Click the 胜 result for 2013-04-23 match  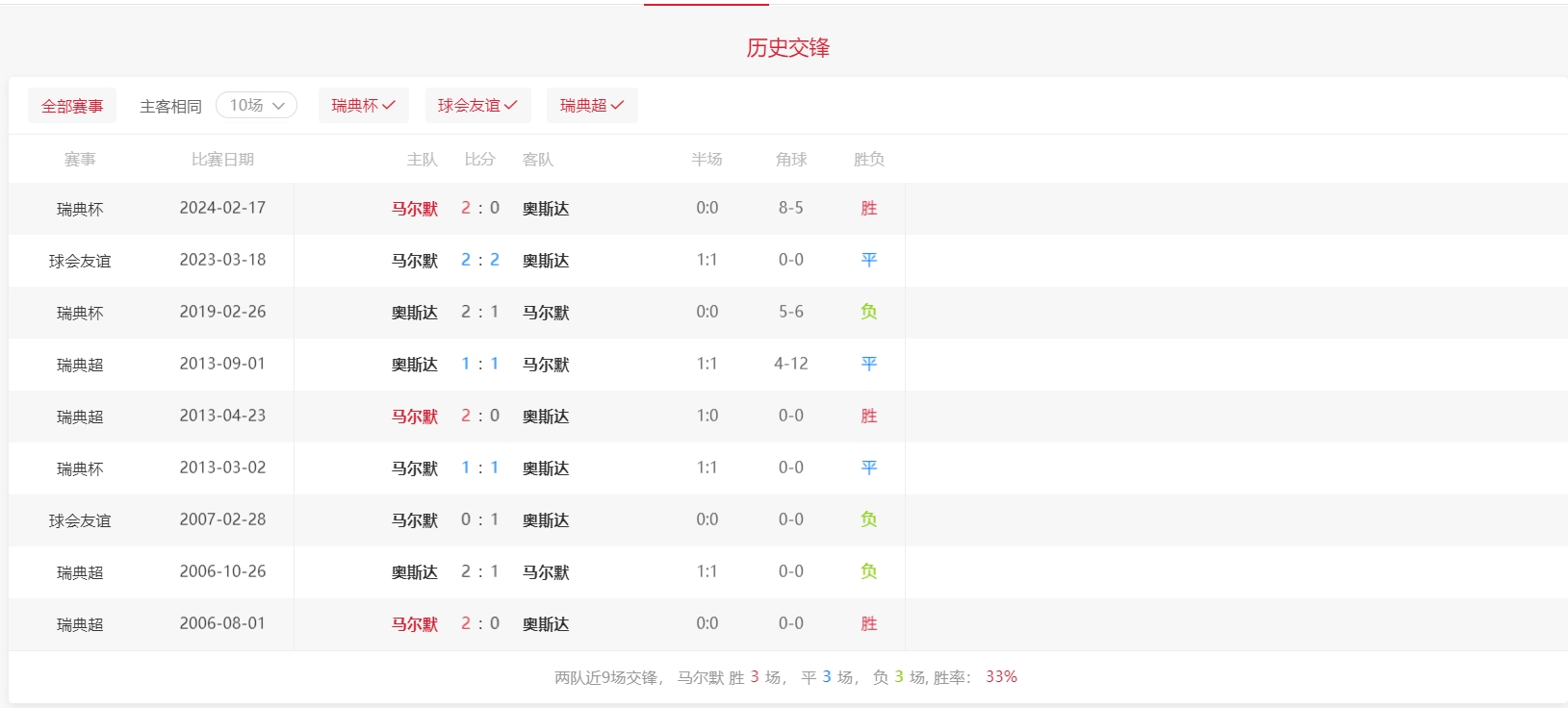(x=868, y=417)
